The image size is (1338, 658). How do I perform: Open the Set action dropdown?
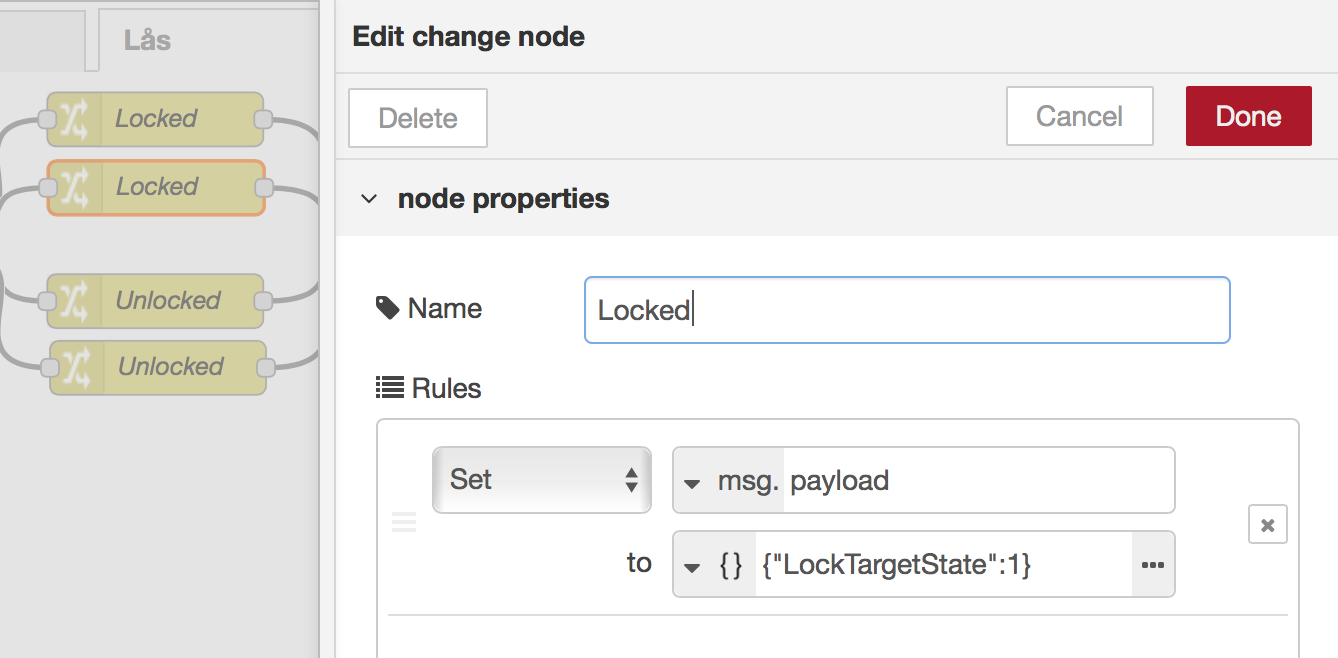[x=541, y=480]
